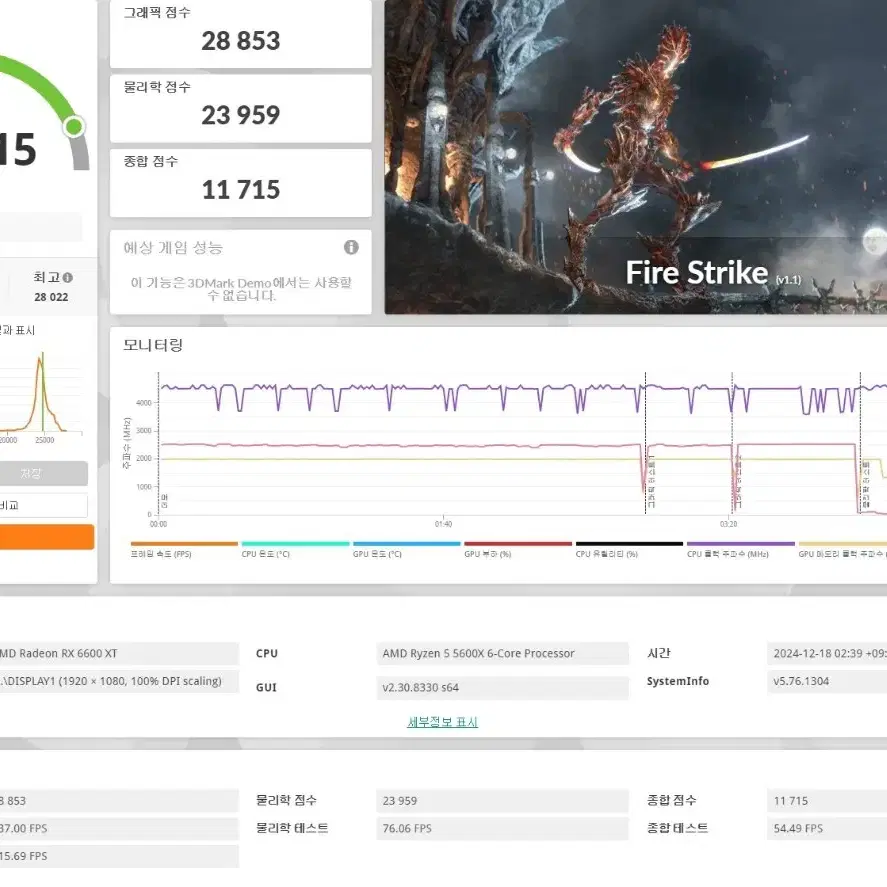The width and height of the screenshot is (887, 887).
Task: Click the Fire Strike preview image
Action: pos(636,157)
